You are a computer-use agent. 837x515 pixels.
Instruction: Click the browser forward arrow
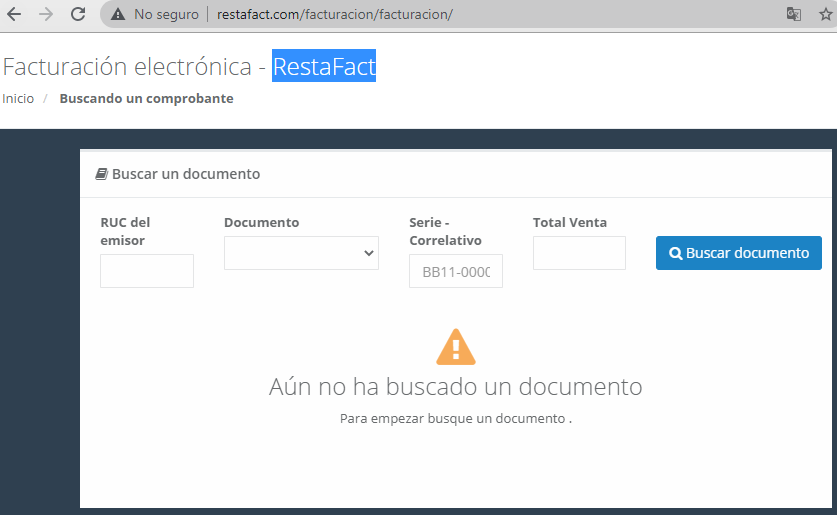click(46, 14)
